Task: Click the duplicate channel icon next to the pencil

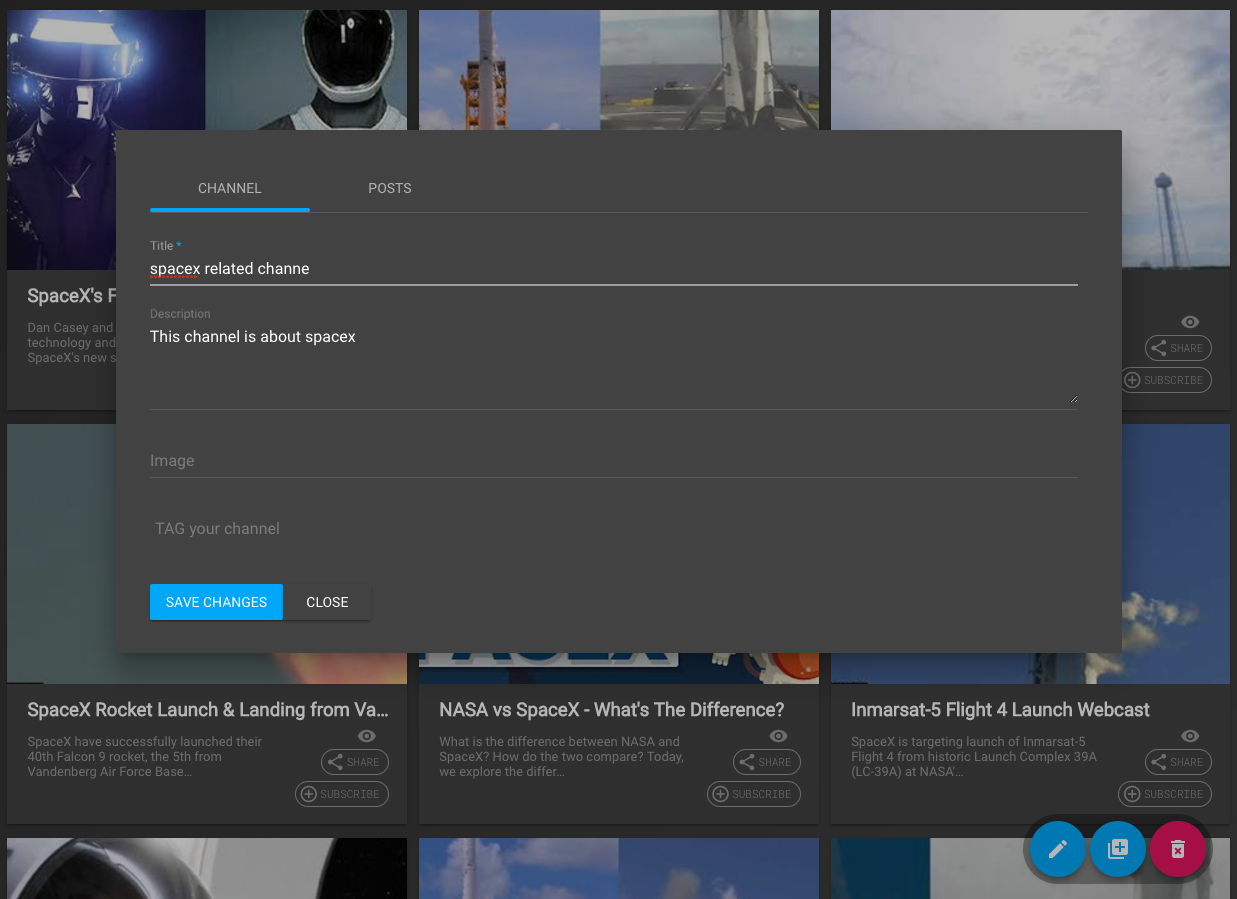Action: click(1117, 848)
